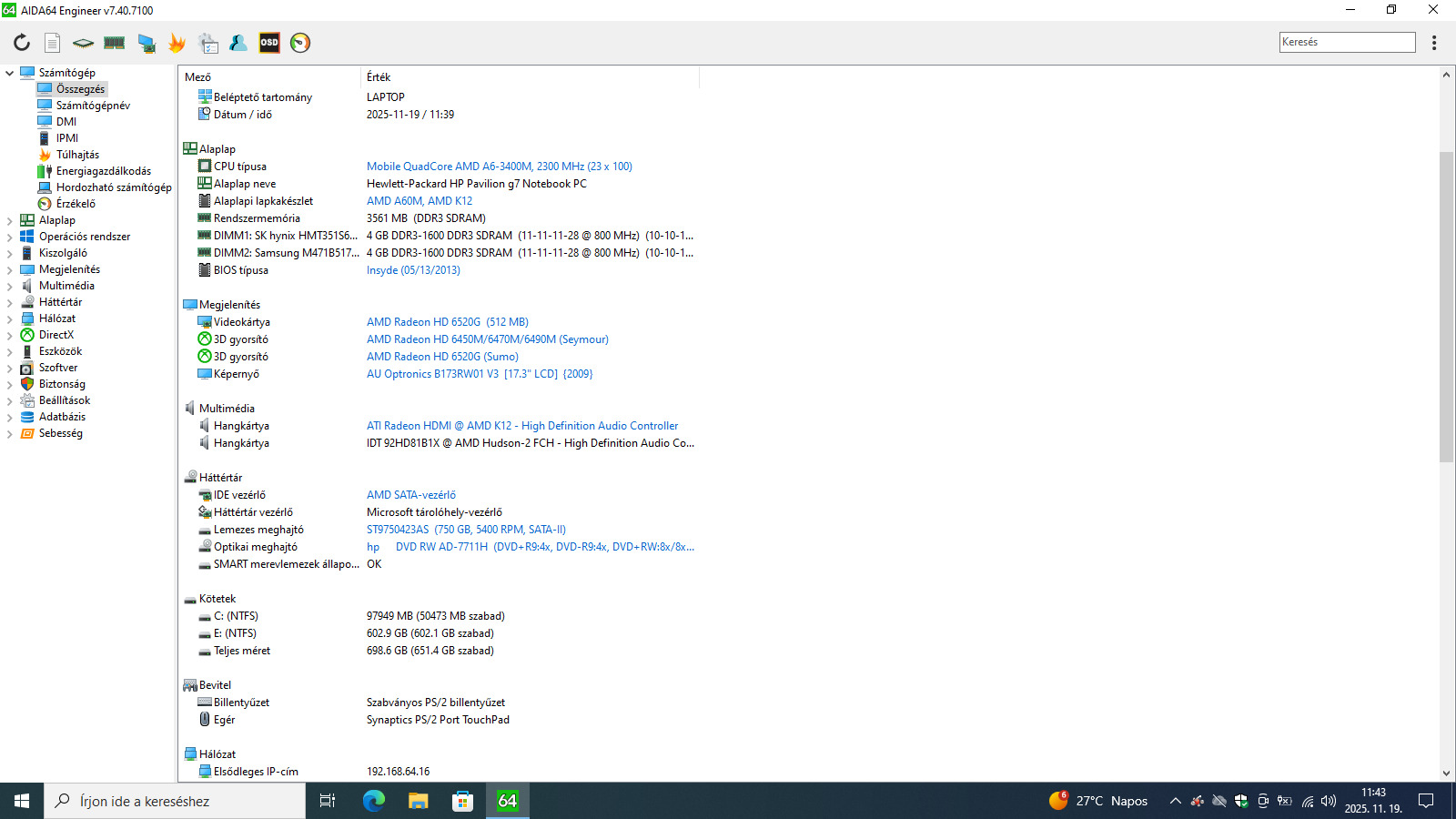1456x819 pixels.
Task: Launch the flame stability test icon
Action: (x=177, y=43)
